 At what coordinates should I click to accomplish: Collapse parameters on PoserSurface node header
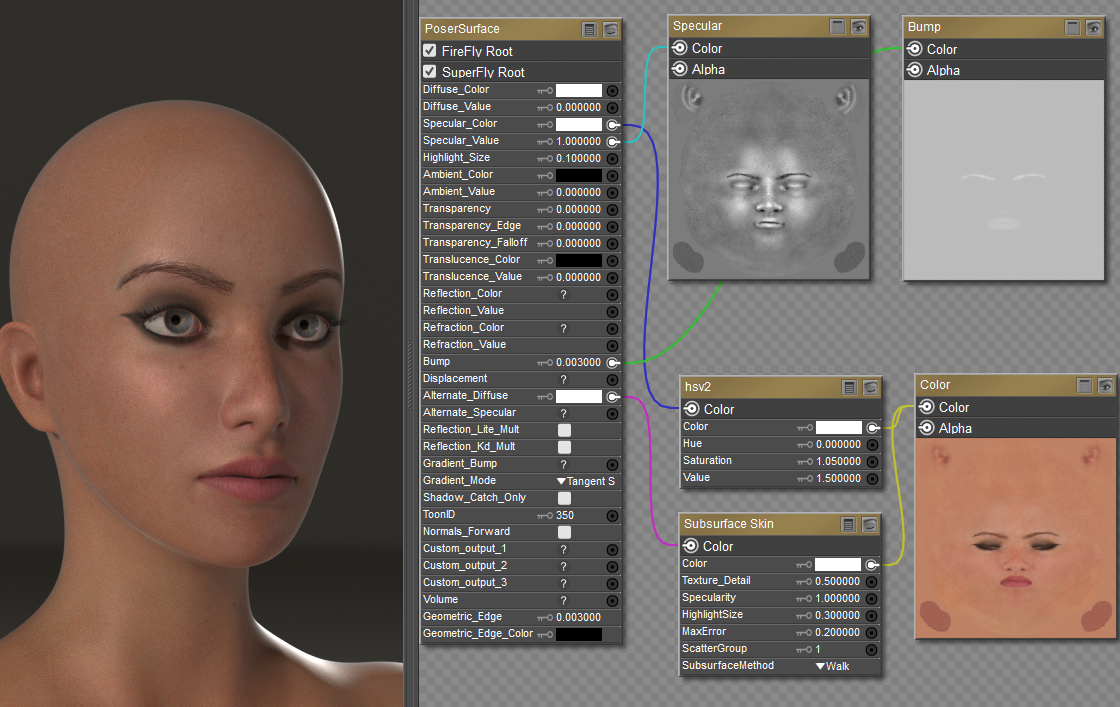click(x=591, y=30)
